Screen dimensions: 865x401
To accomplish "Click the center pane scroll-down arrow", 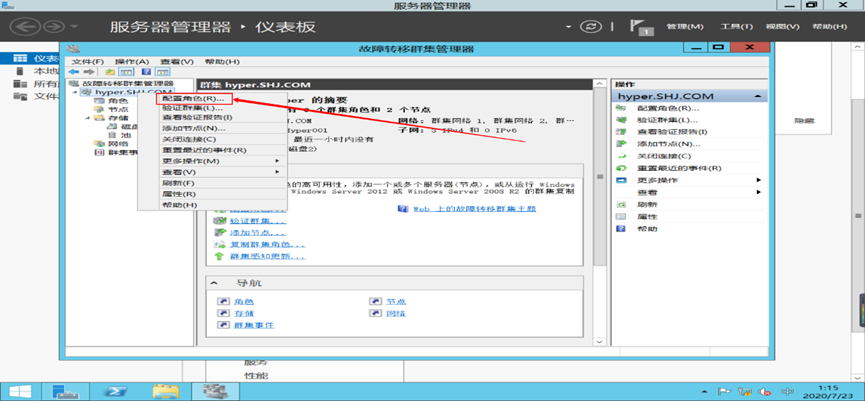I will click(599, 342).
